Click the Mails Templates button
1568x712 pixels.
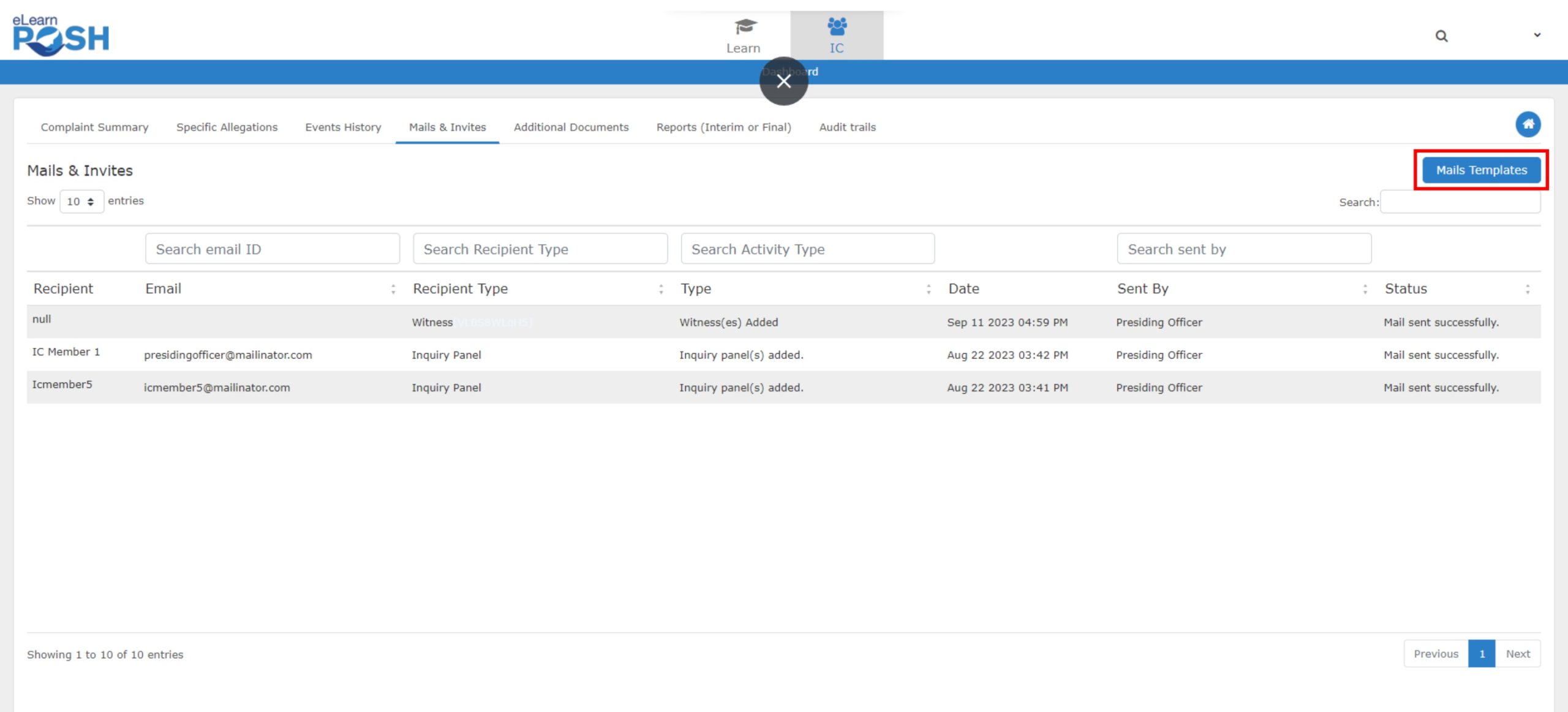[x=1481, y=170]
